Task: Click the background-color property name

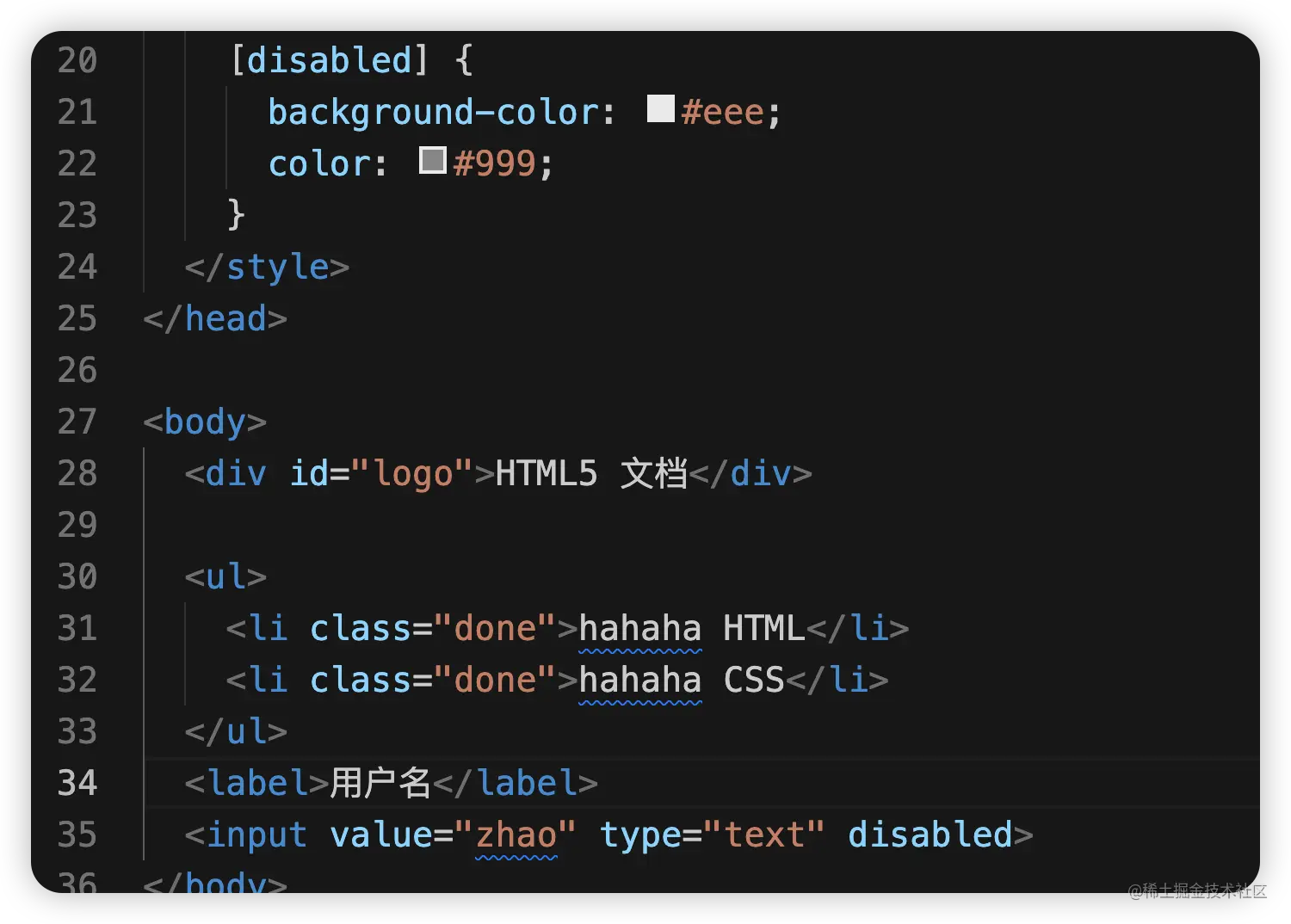Action: click(434, 113)
